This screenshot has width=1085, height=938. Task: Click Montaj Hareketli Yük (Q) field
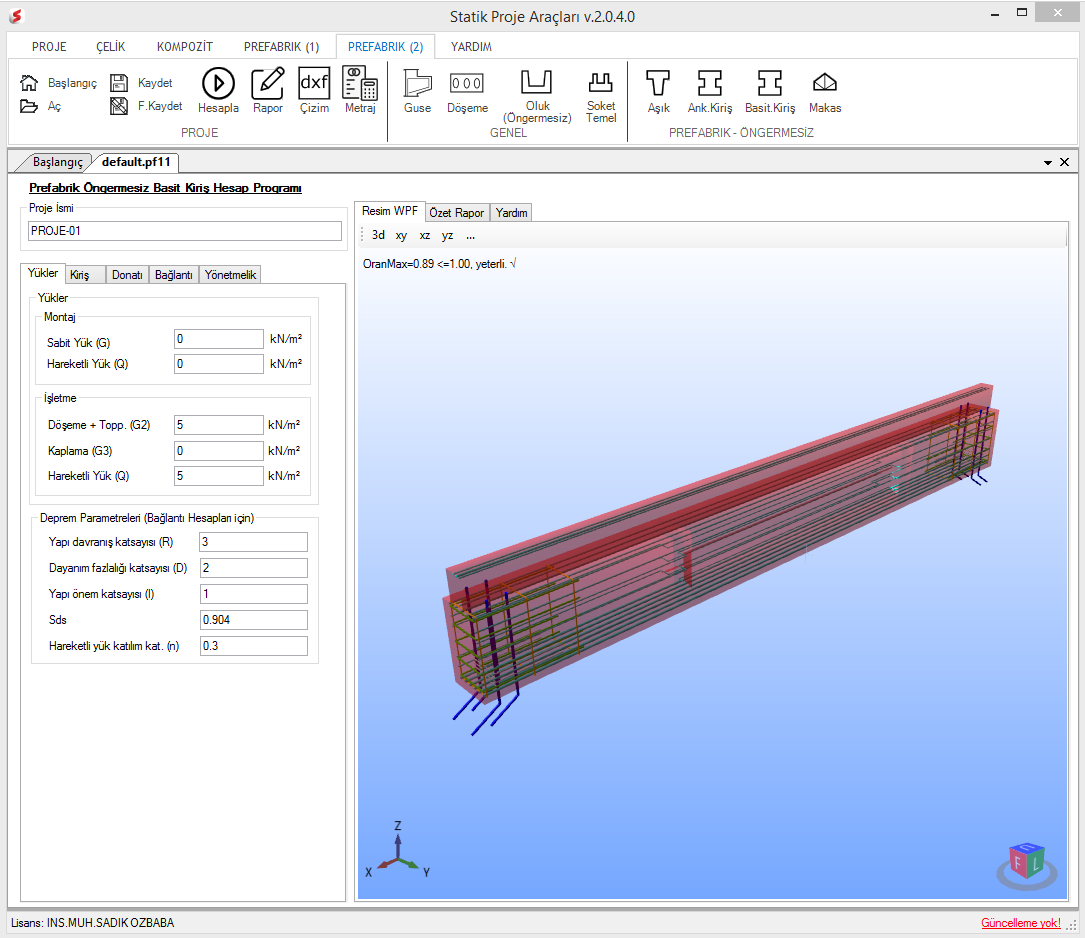[x=219, y=364]
